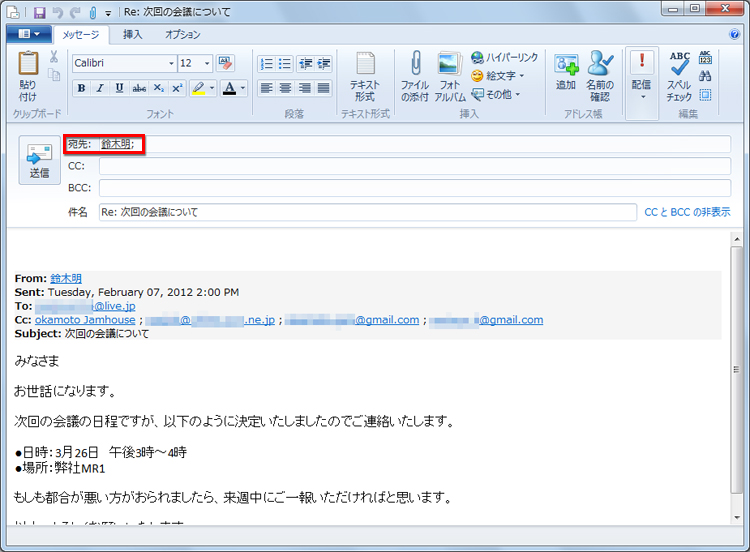Attach a file with the paperclip icon
750x552 pixels.
[x=415, y=77]
